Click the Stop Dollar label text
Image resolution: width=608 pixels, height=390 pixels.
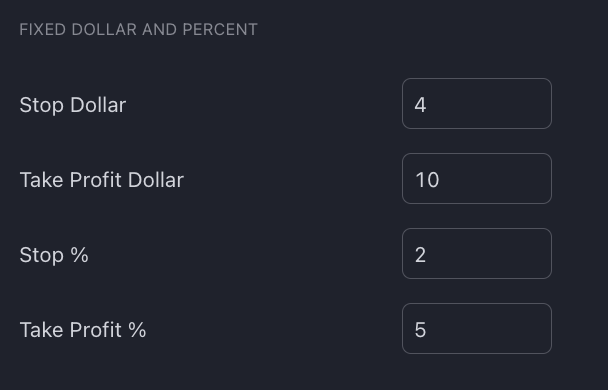coord(73,105)
